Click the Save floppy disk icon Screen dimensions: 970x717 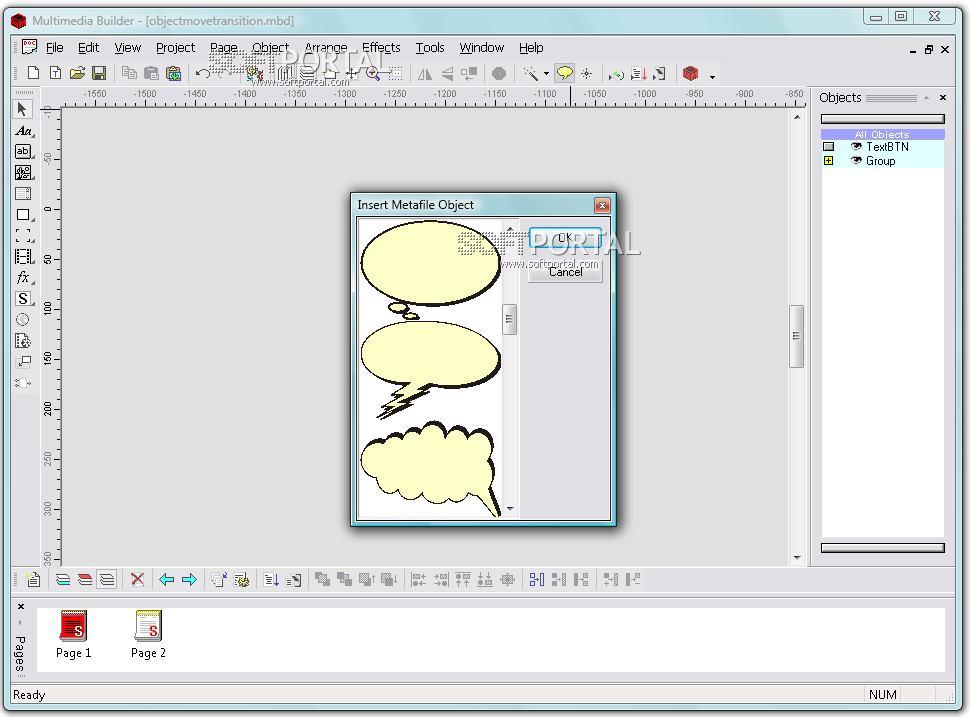click(x=99, y=73)
